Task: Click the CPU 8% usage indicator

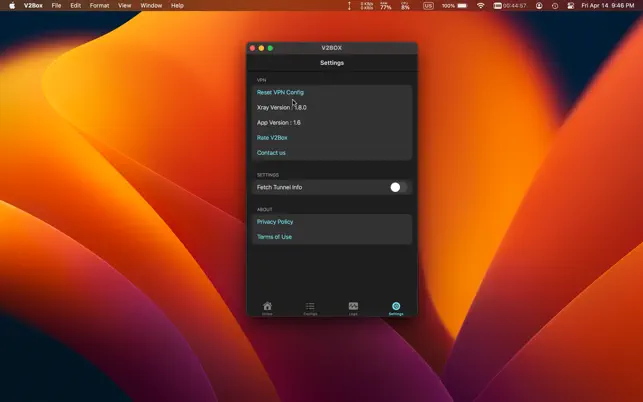Action: [x=405, y=6]
